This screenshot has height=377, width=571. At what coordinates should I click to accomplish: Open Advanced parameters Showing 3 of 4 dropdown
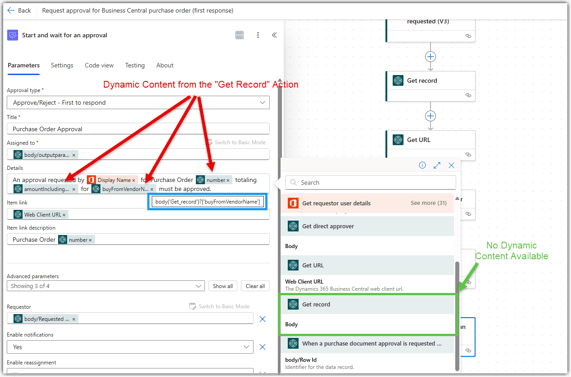tap(106, 286)
